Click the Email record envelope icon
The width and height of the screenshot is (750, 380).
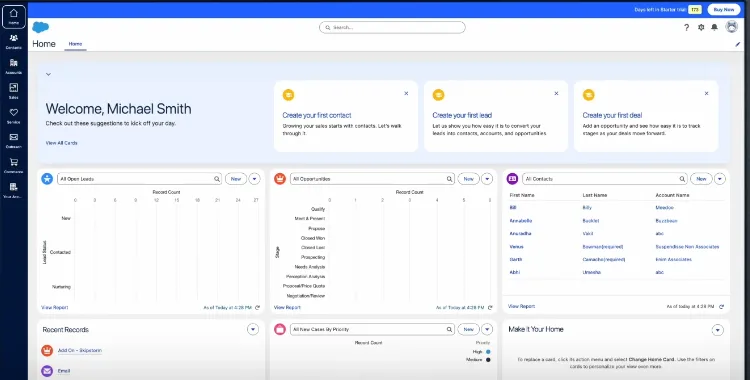click(x=47, y=371)
